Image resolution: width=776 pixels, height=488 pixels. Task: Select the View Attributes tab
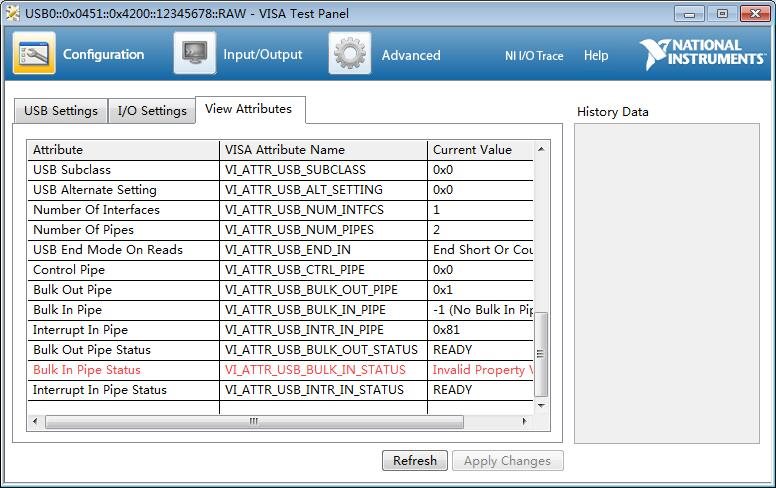click(248, 109)
